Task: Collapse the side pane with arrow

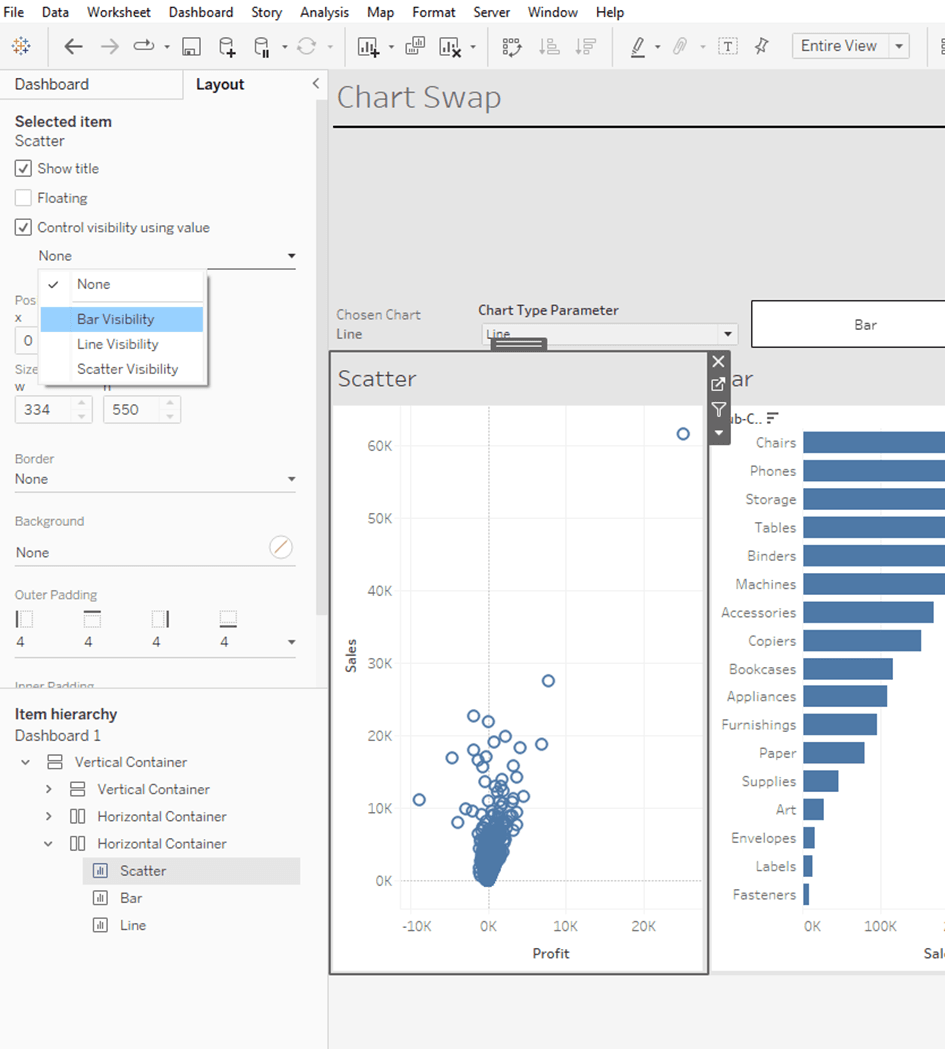Action: [x=316, y=84]
